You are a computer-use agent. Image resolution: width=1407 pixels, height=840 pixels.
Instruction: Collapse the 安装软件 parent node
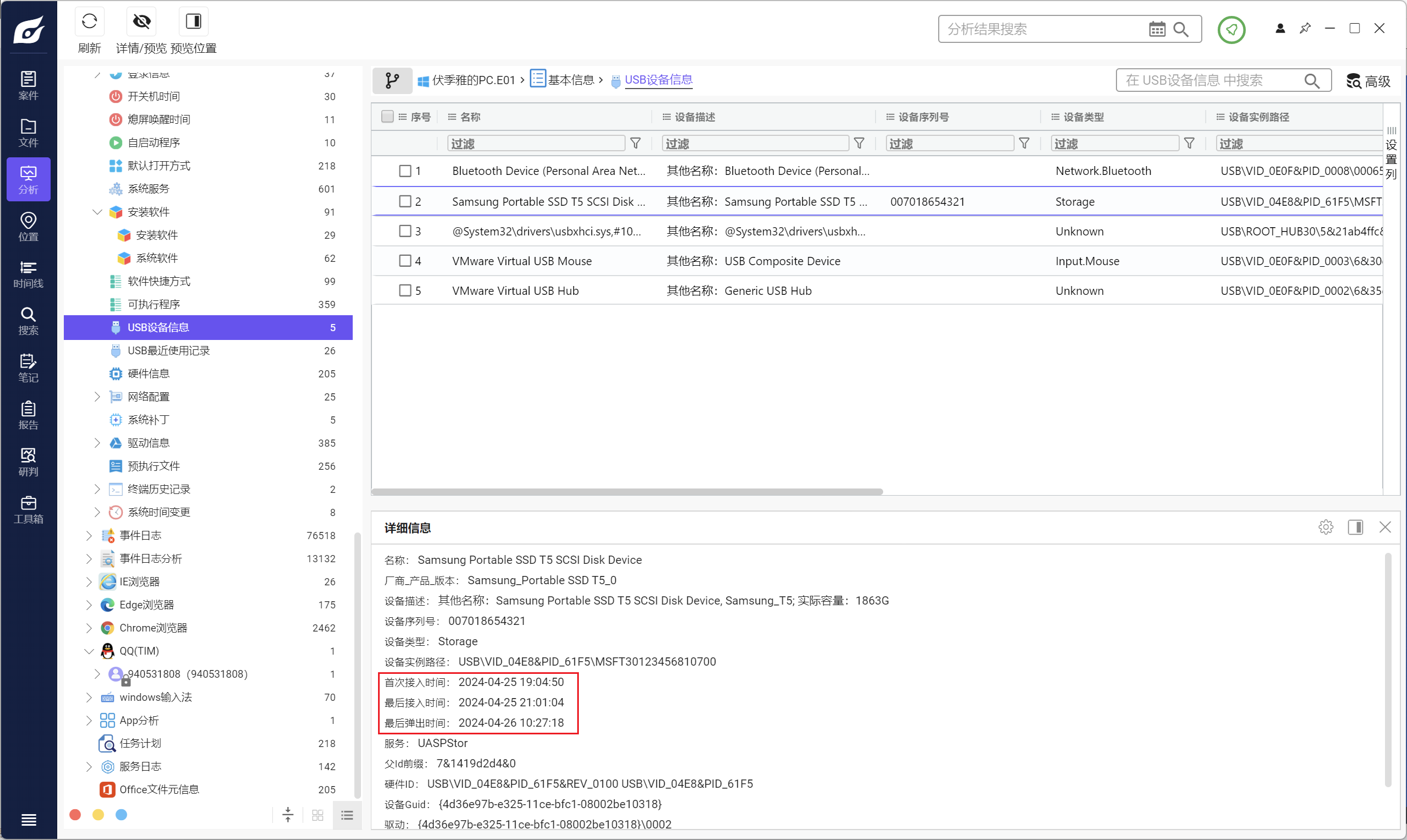pos(97,212)
